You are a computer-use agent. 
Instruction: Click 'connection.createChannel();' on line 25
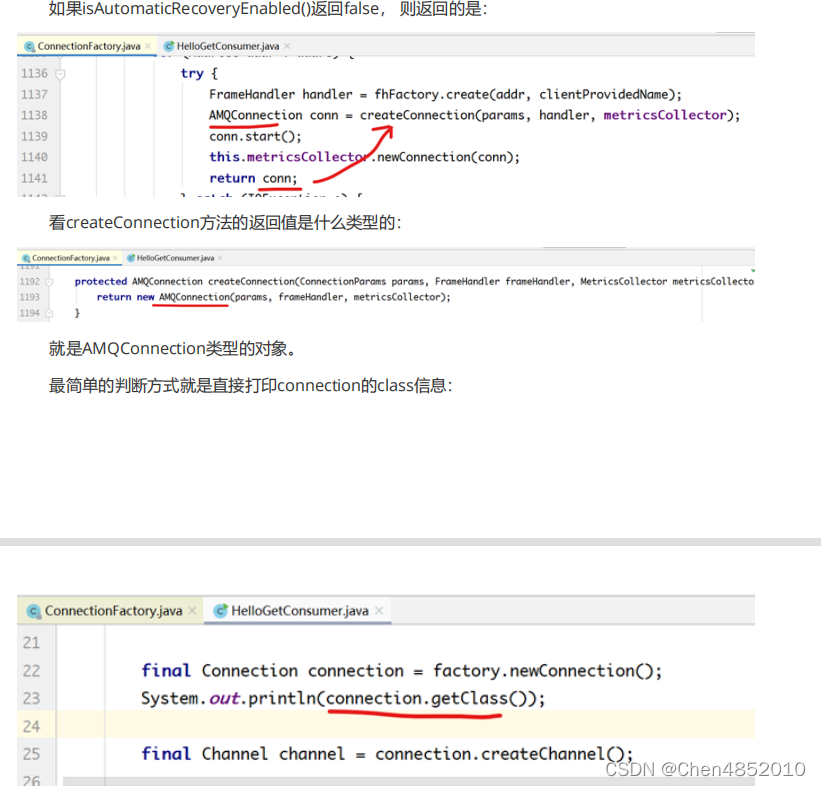click(504, 754)
